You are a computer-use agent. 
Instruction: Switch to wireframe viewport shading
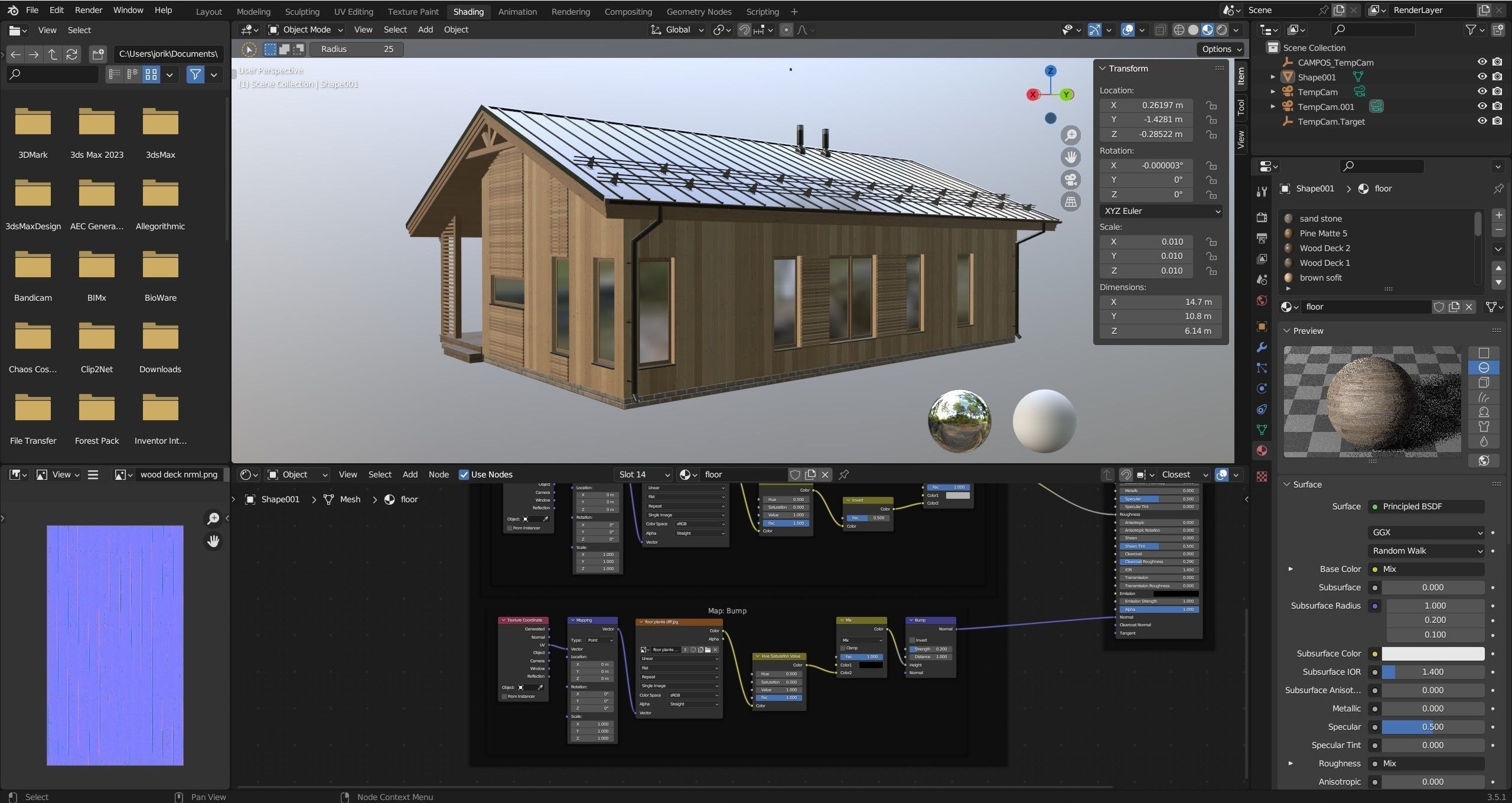1179,30
